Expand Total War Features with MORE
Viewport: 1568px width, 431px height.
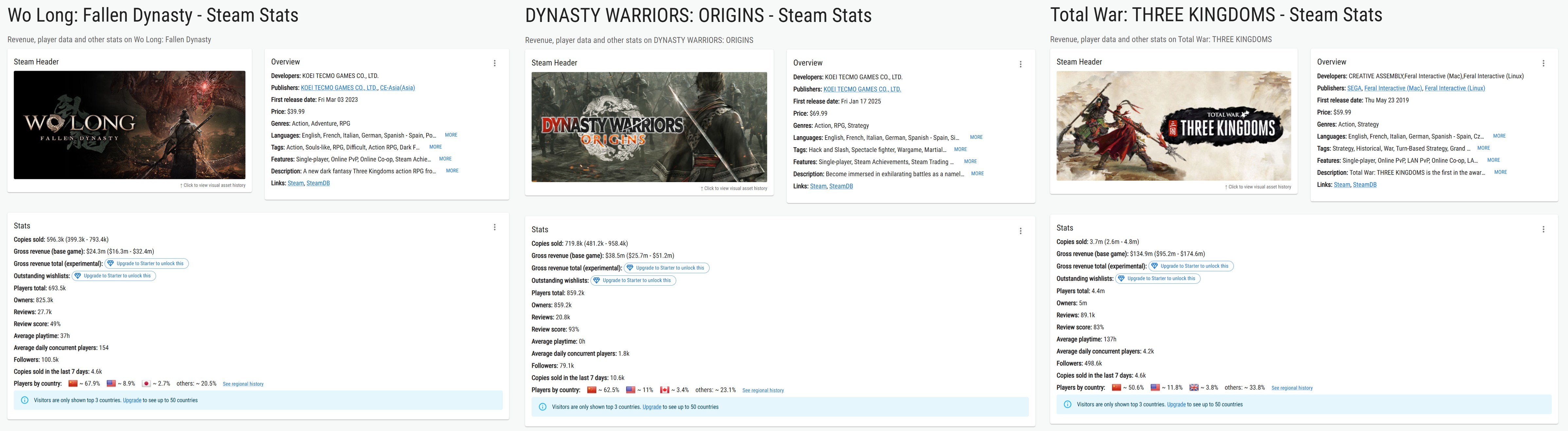(x=1493, y=160)
